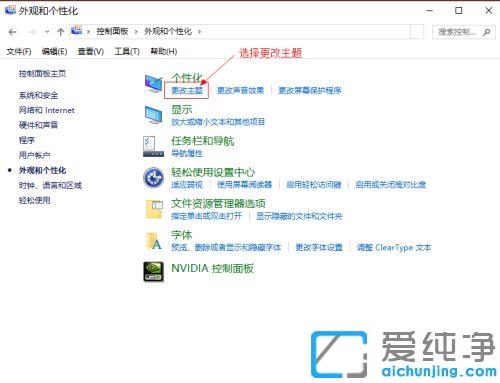Click the Fonts folder icon

[154, 241]
